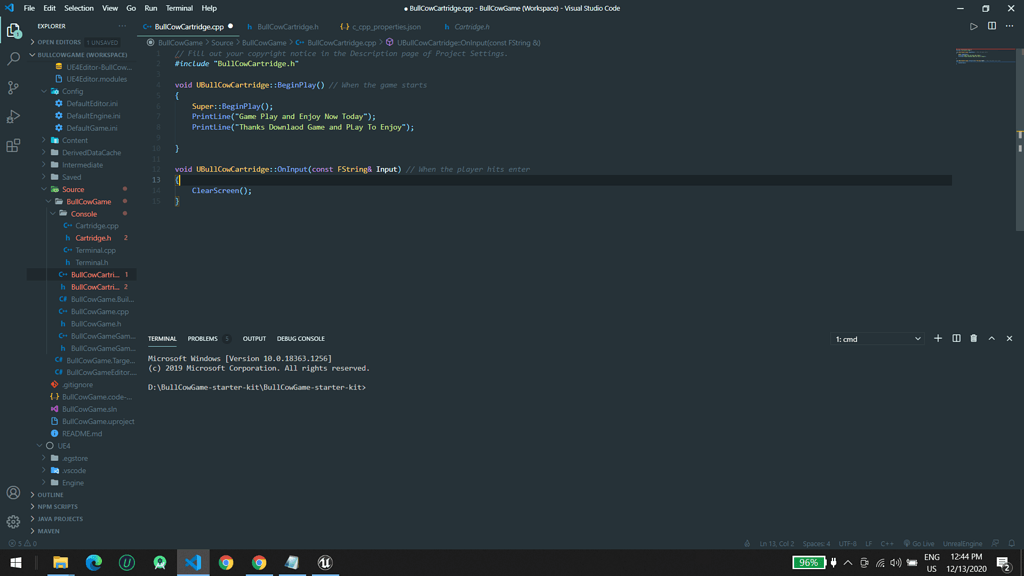Open Explorer More Actions ellipsis

click(x=122, y=26)
